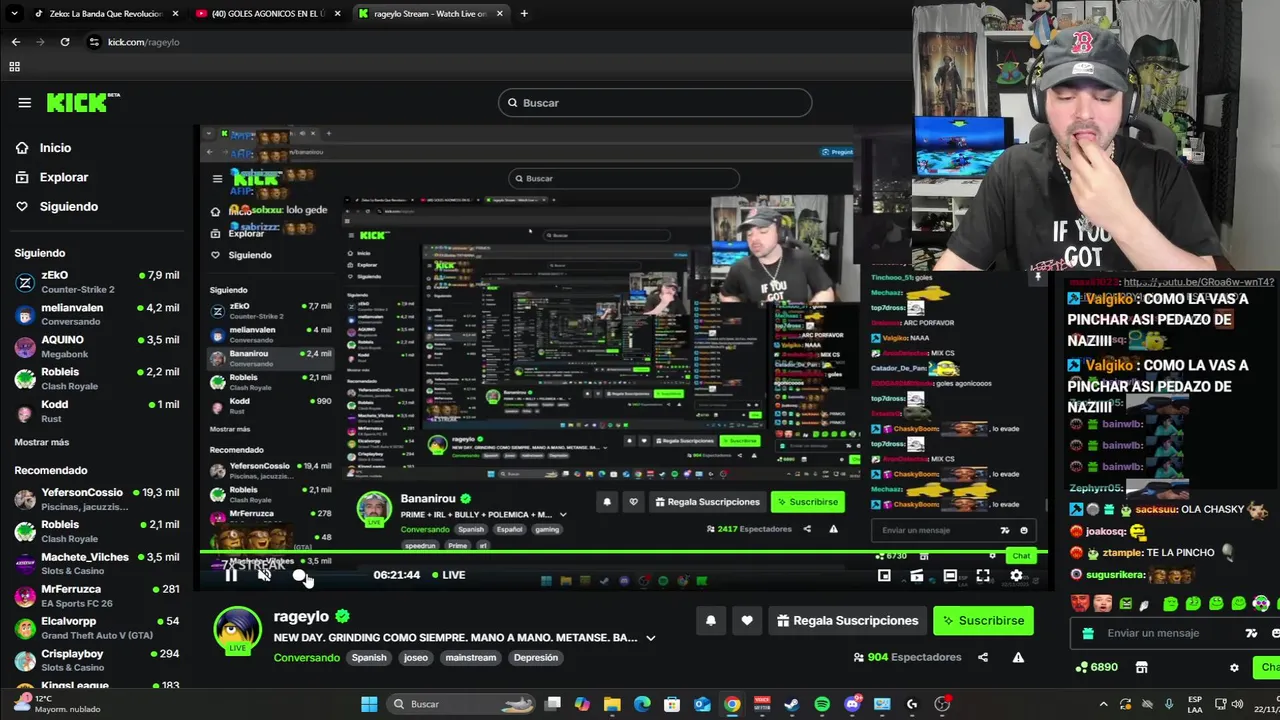Open YefersonCossio recommended channel
This screenshot has width=1280, height=720.
[96, 499]
